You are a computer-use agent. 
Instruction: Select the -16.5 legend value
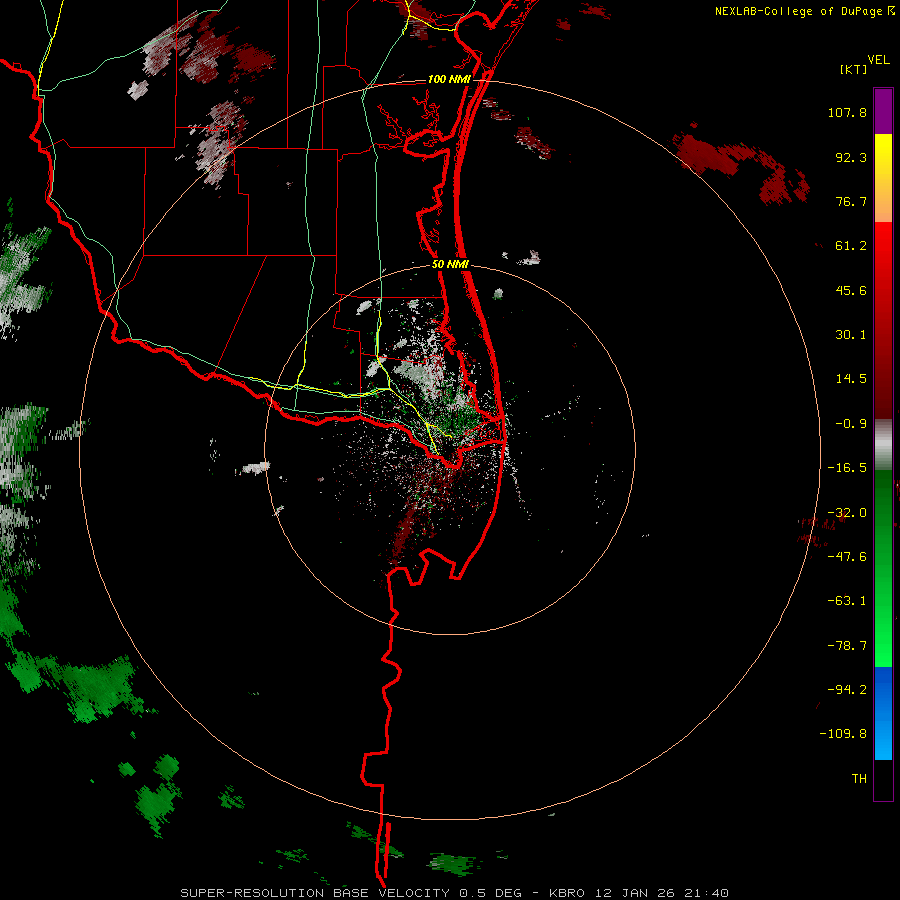click(x=847, y=468)
